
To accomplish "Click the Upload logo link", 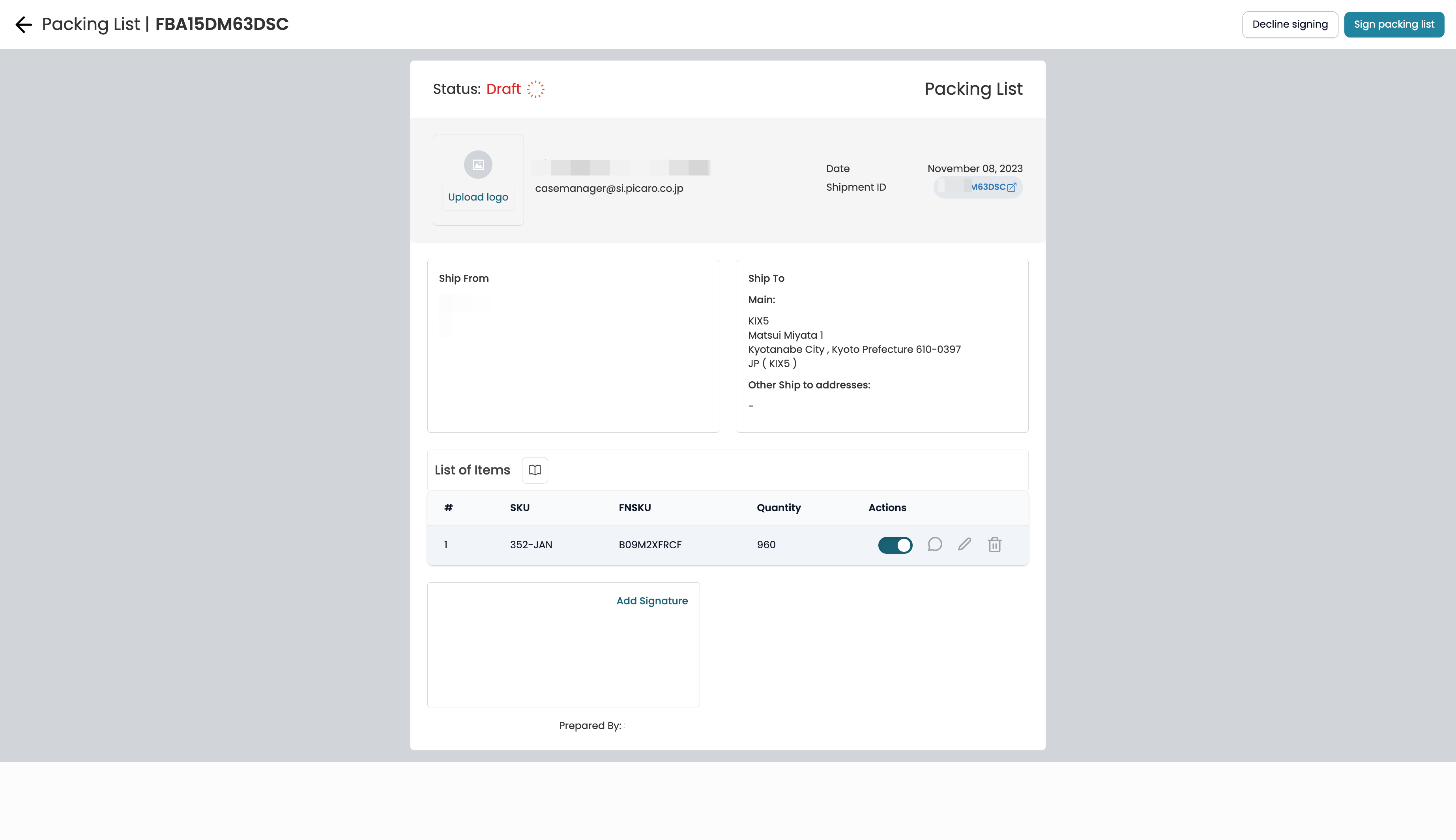I will point(478,197).
